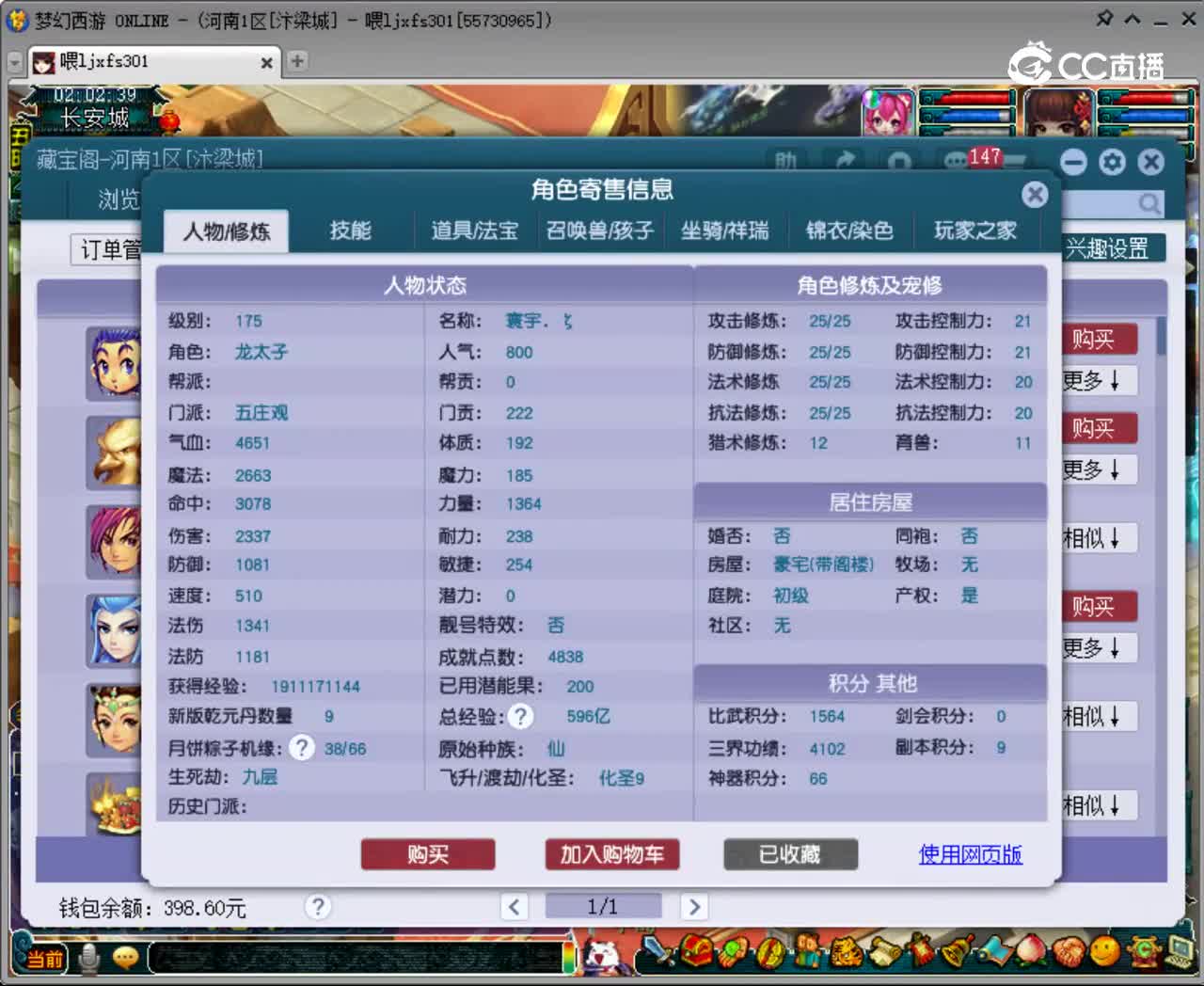Open the settings gear in the Zangbaoge window
Screen dimensions: 1204x986
(1112, 162)
